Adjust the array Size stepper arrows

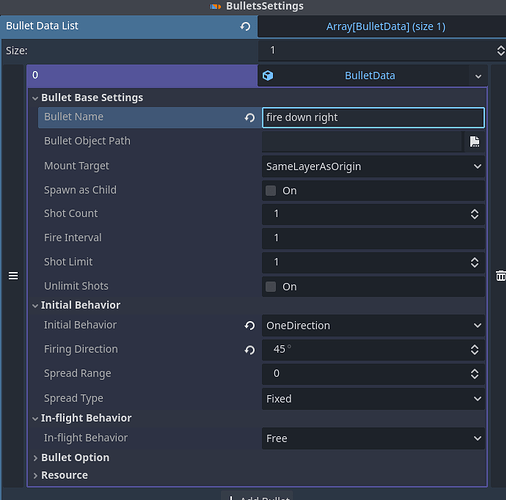coord(501,51)
